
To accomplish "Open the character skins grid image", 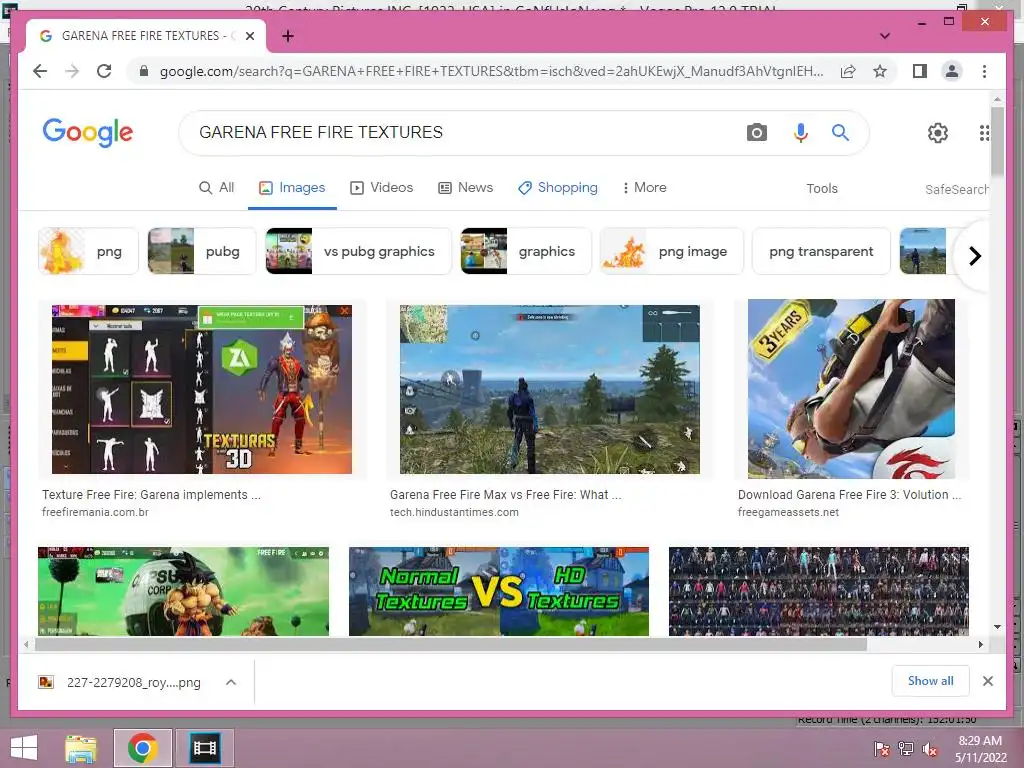I will (x=818, y=591).
